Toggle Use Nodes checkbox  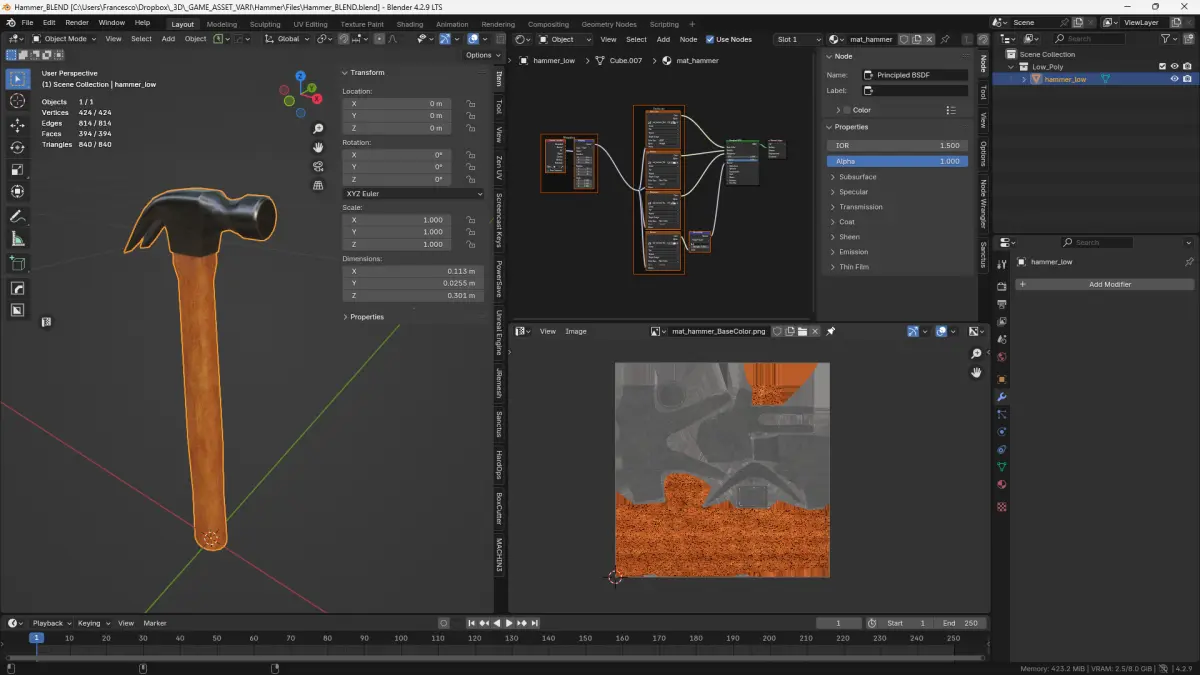point(710,39)
